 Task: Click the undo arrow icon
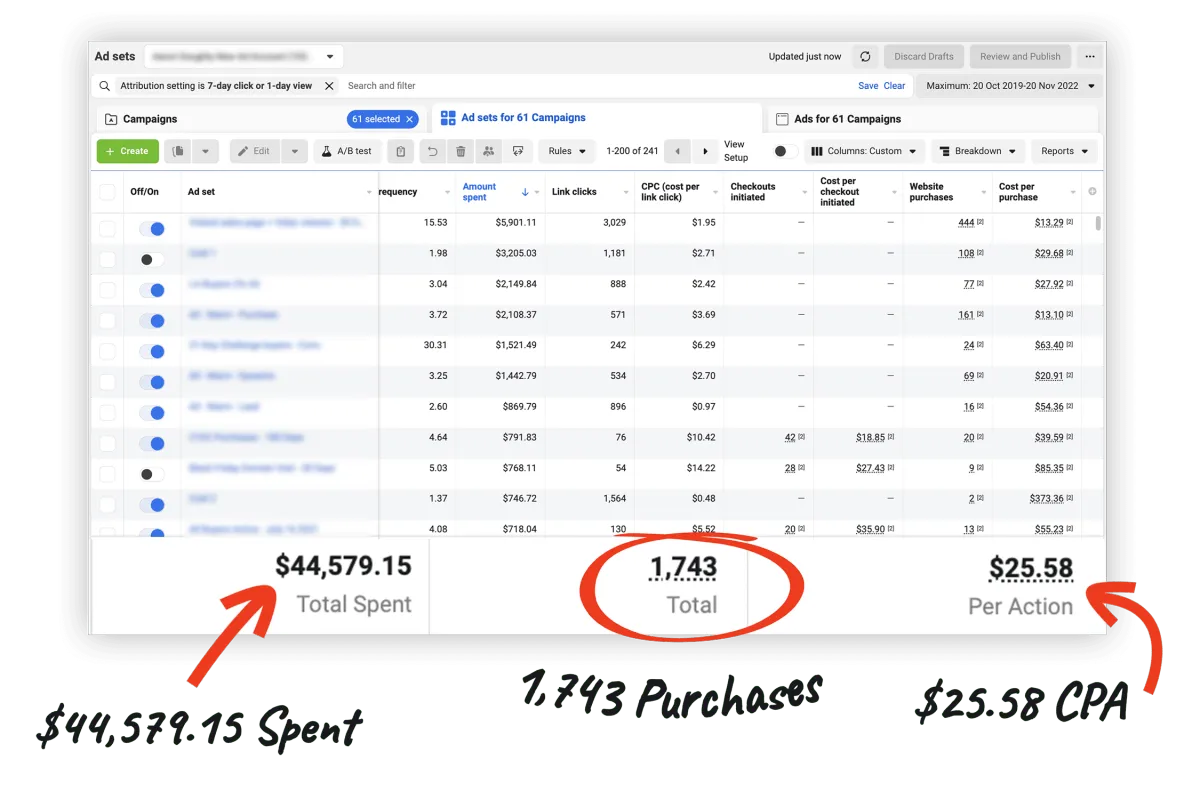(x=433, y=151)
